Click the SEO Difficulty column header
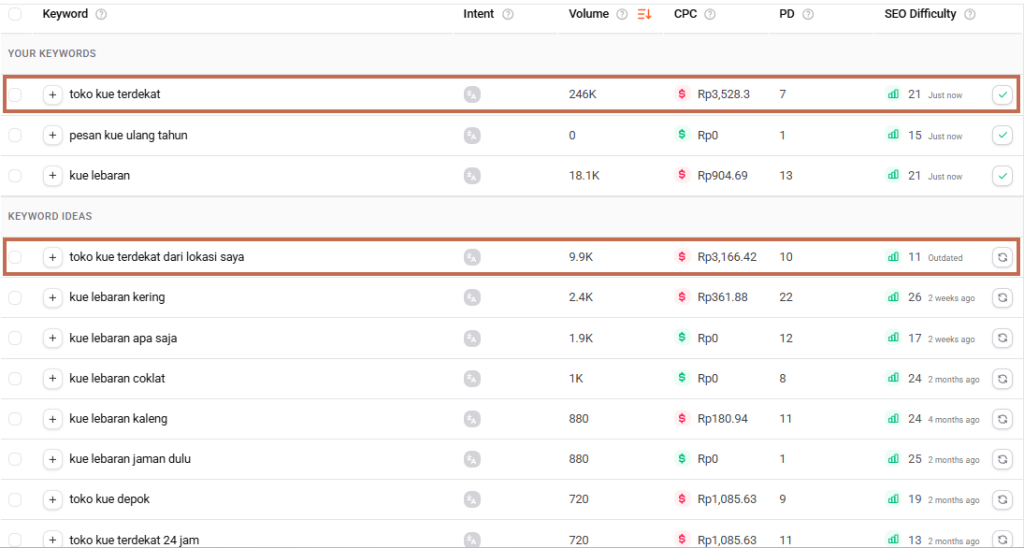The width and height of the screenshot is (1024, 548). (920, 14)
